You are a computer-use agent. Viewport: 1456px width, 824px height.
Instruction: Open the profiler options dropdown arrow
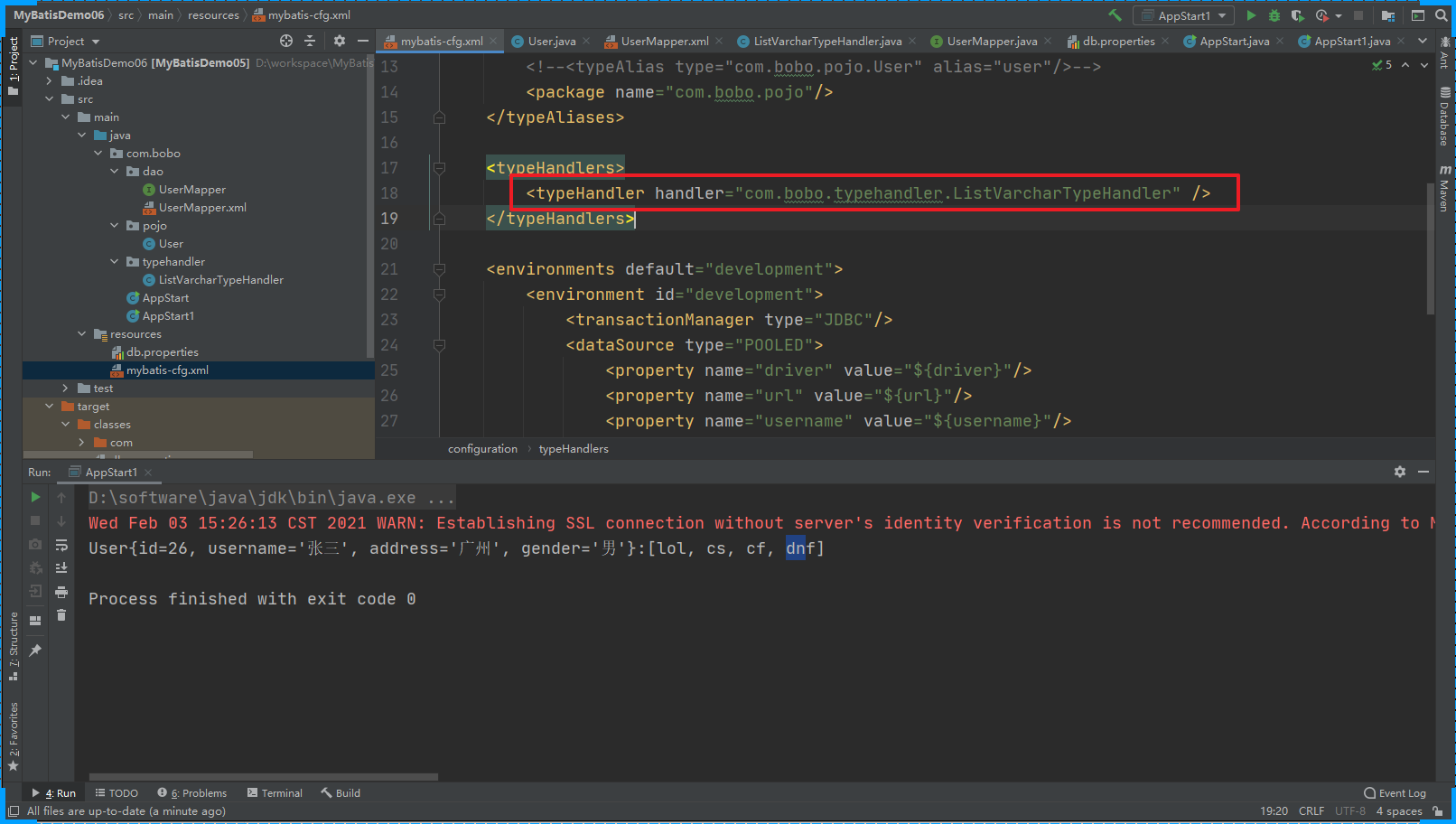[1338, 15]
